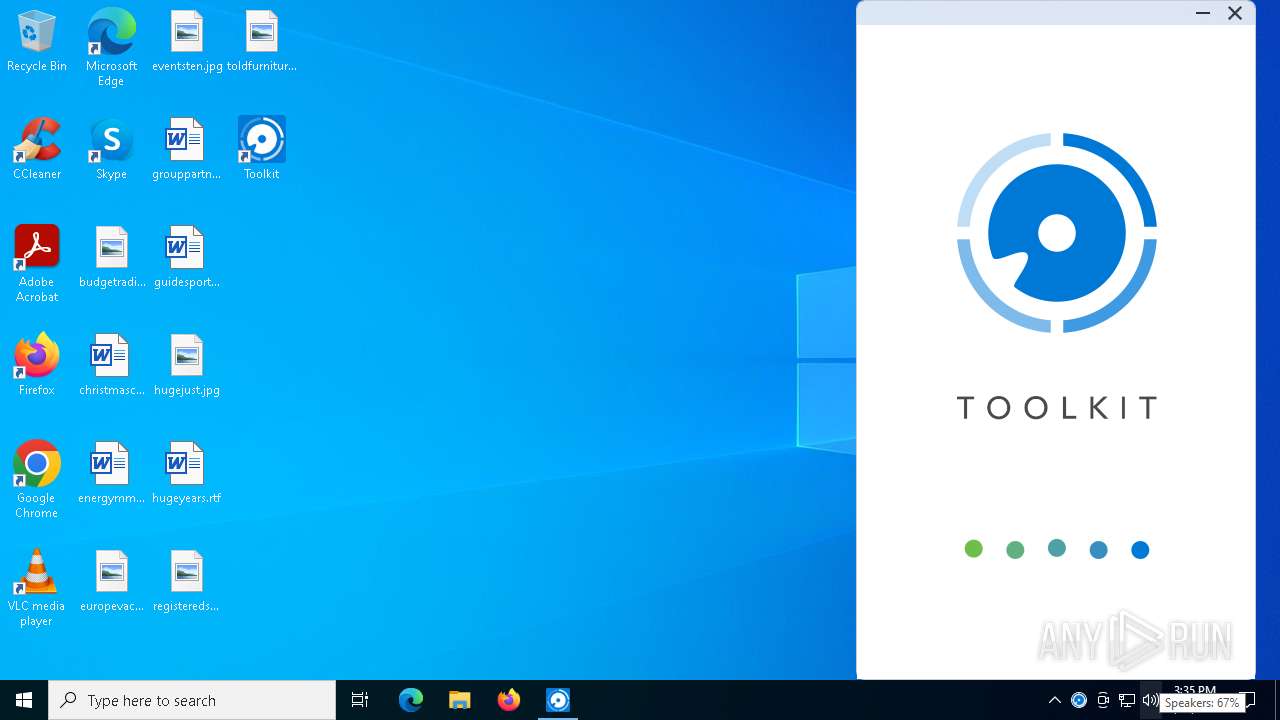The image size is (1280, 720).
Task: Click the TOOLKIT title text
Action: pos(1057,407)
